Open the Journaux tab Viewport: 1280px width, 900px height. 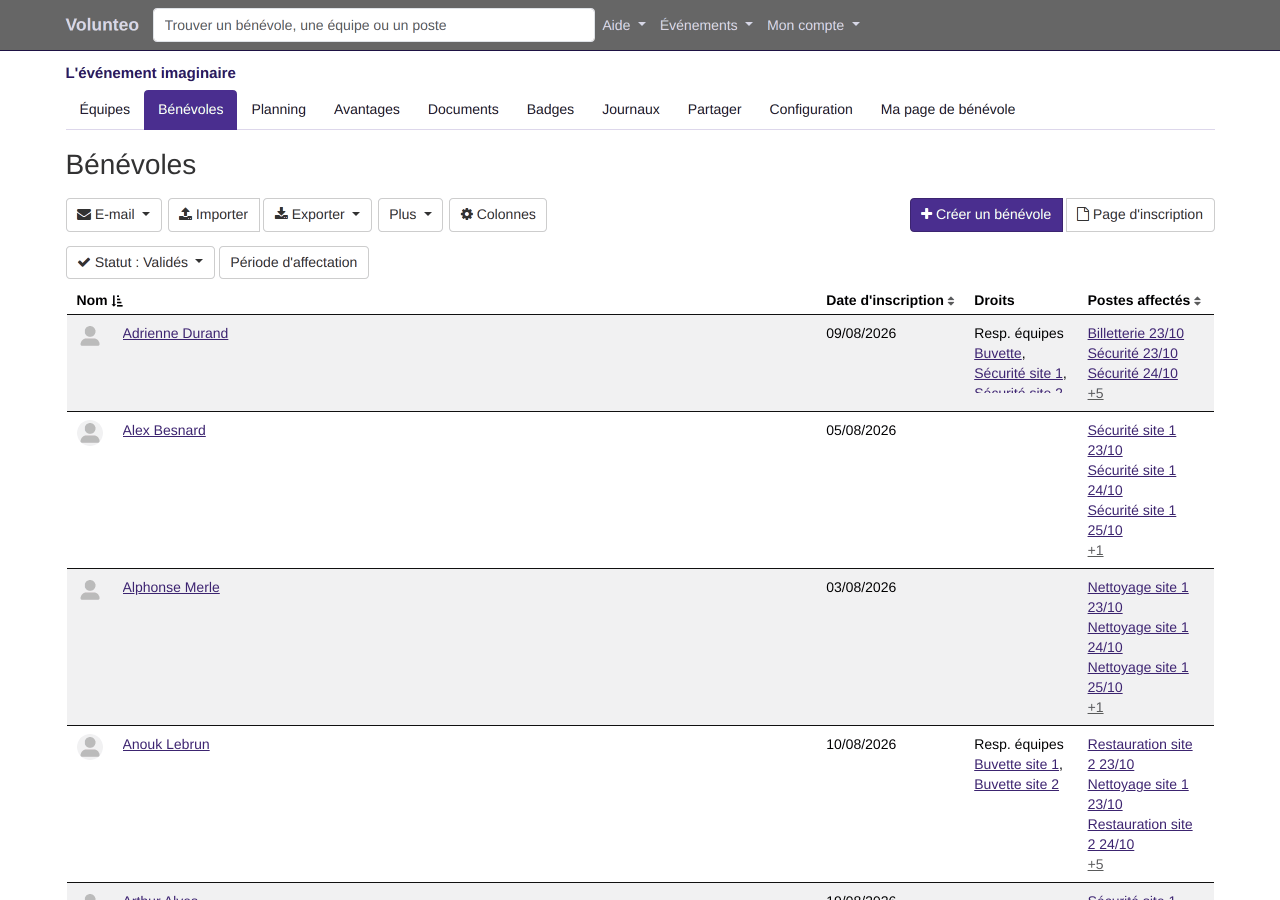pyautogui.click(x=631, y=110)
